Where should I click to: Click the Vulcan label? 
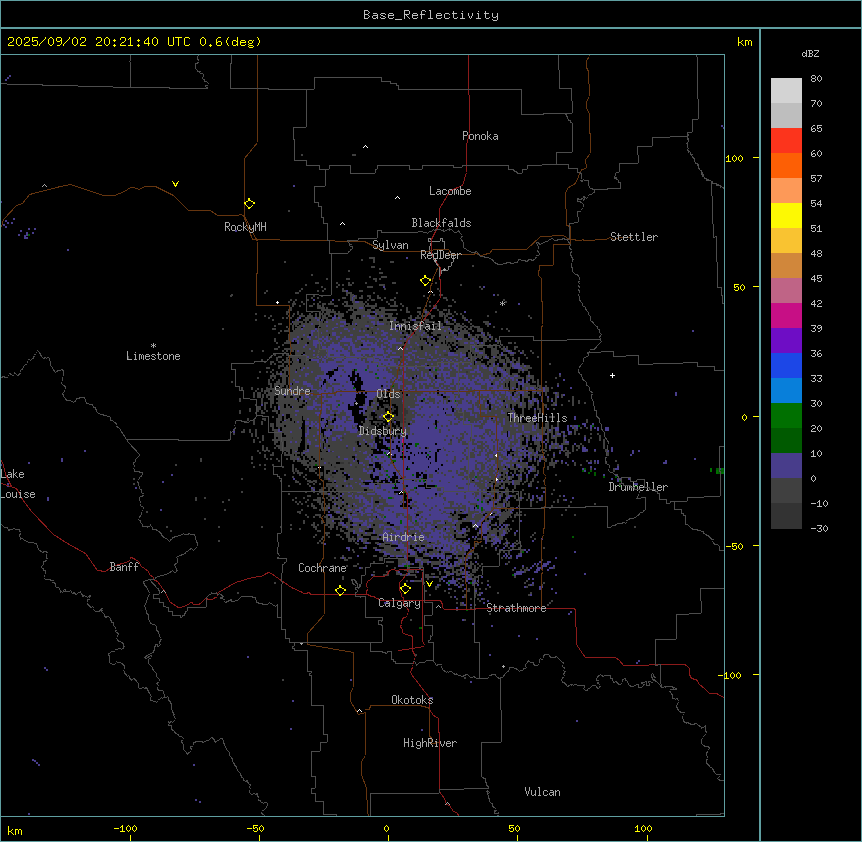point(542,792)
